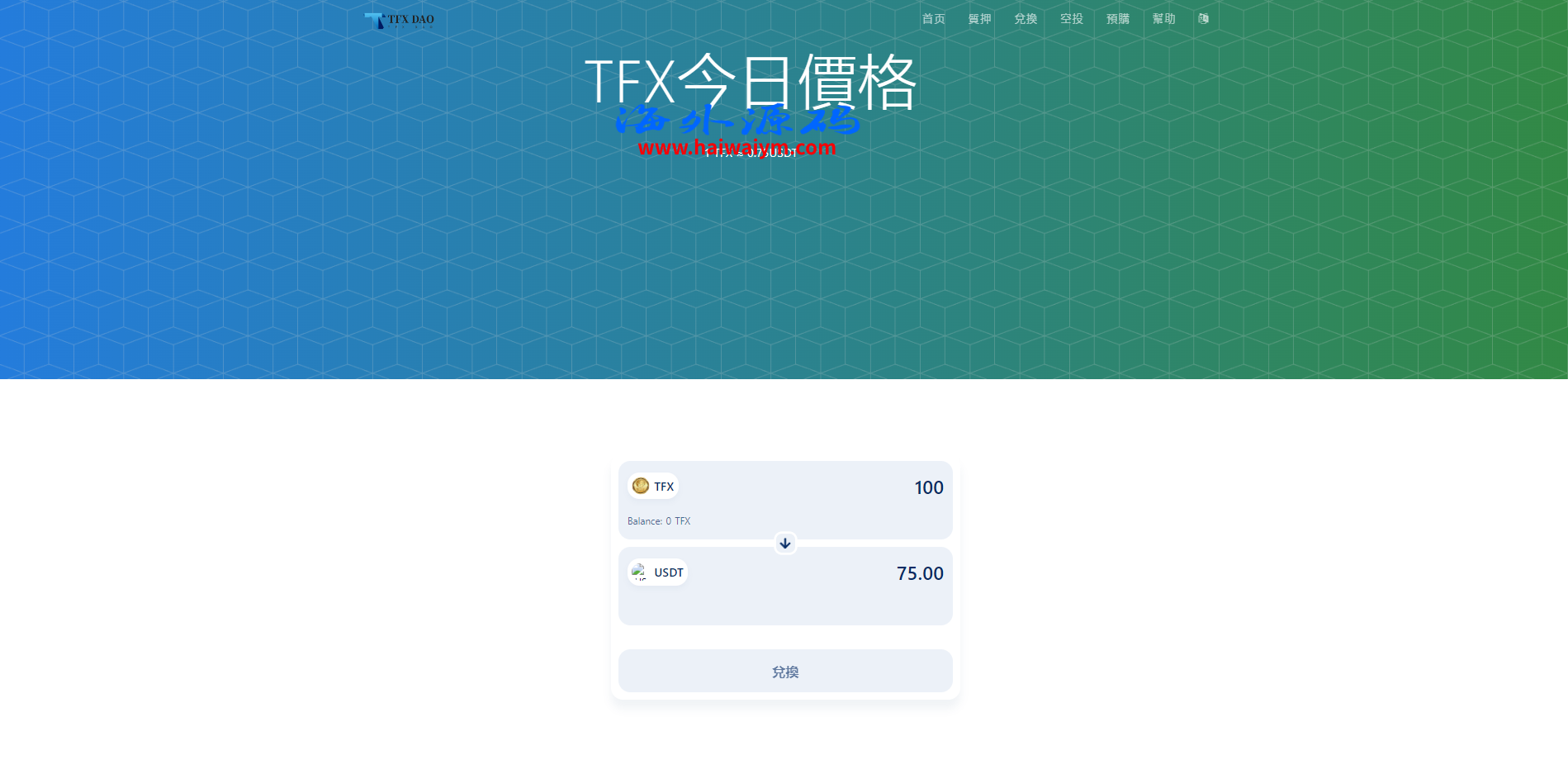
Task: Open the USDT token selector label
Action: (x=668, y=572)
